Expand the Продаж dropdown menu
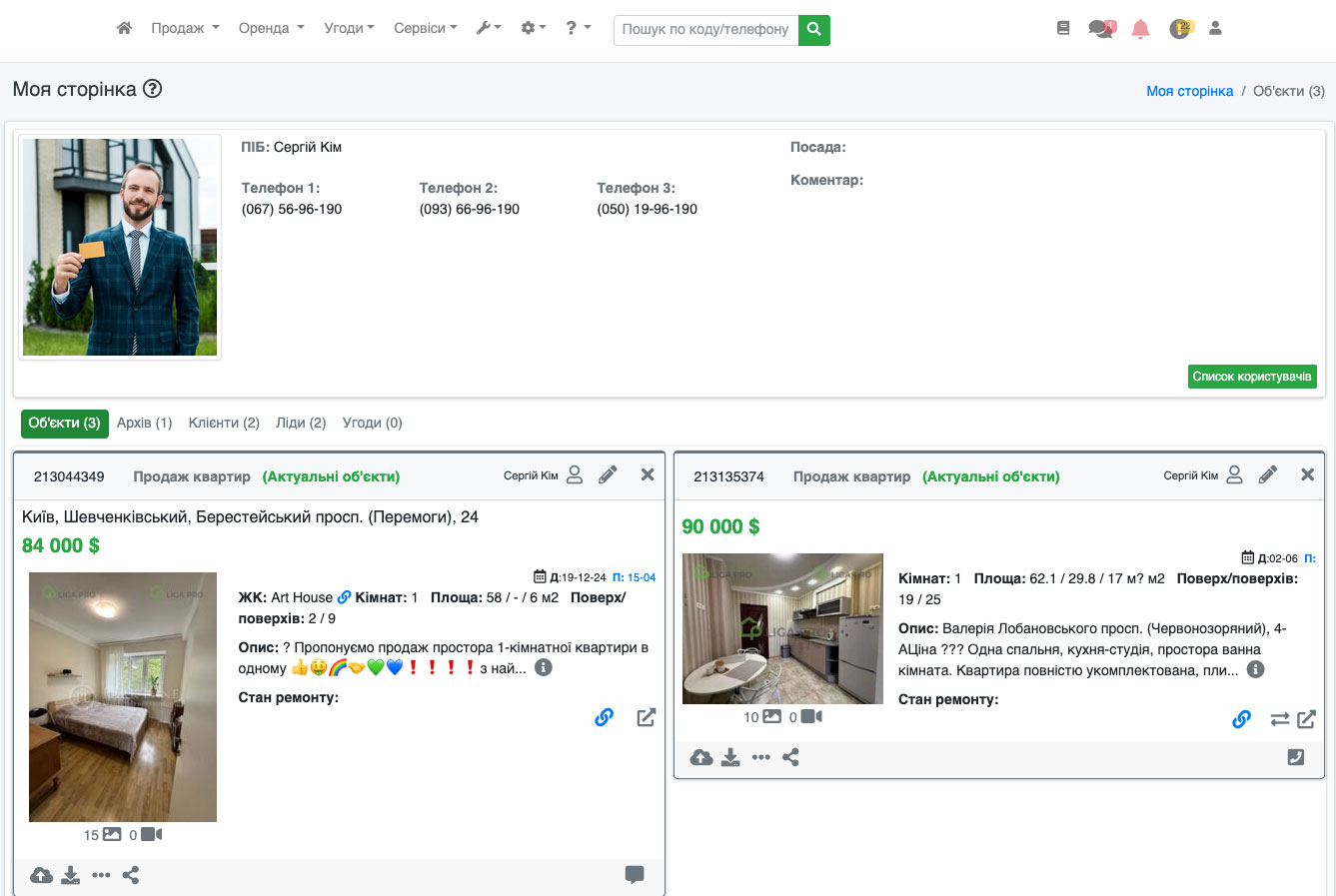This screenshot has width=1336, height=896. click(x=185, y=28)
